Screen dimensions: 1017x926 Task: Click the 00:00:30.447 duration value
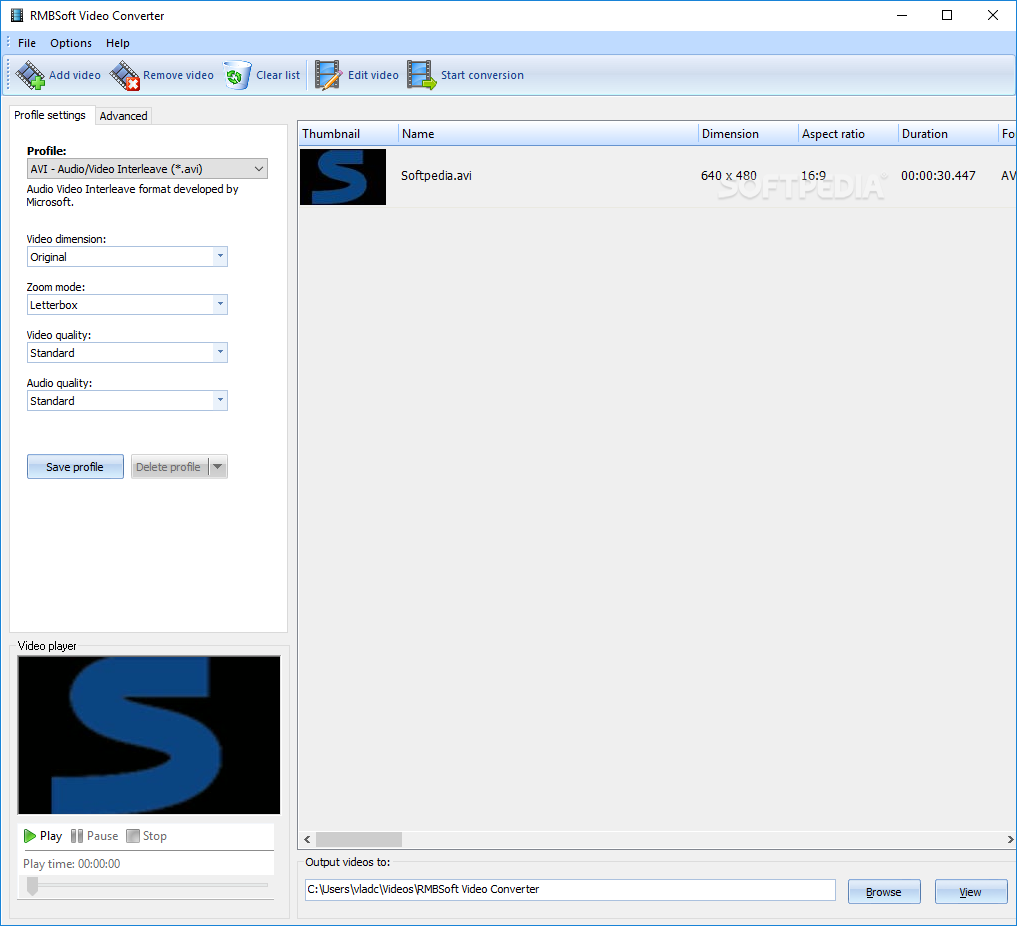coord(938,176)
